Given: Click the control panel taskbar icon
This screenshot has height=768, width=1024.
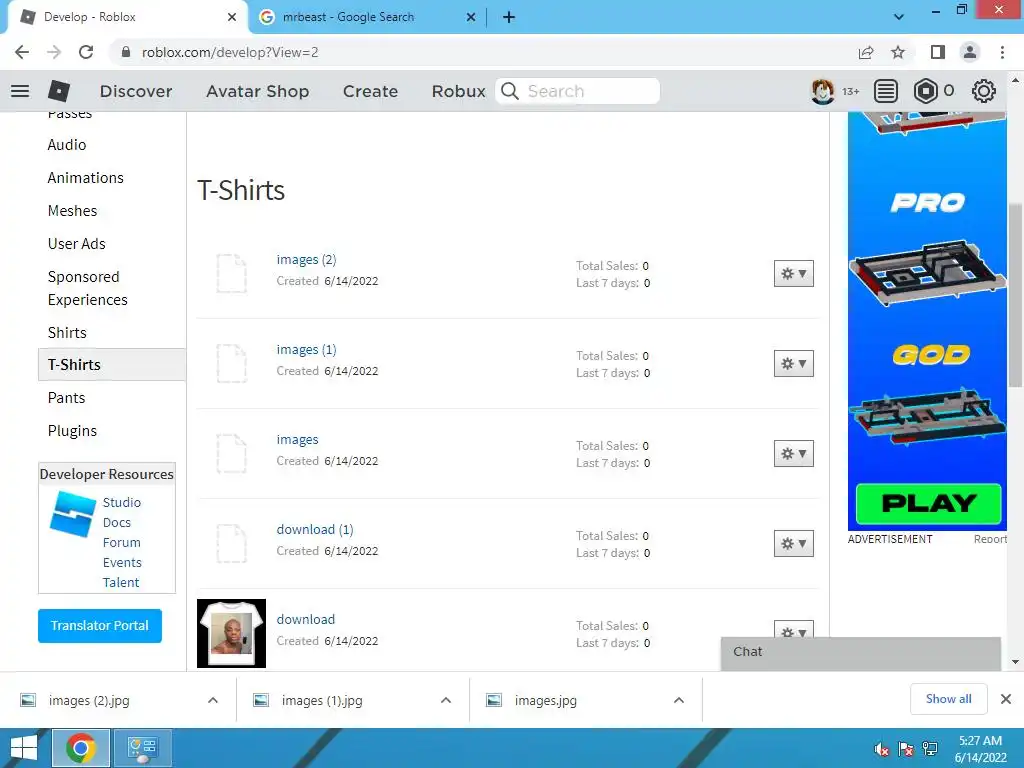Looking at the screenshot, I should pyautogui.click(x=144, y=748).
